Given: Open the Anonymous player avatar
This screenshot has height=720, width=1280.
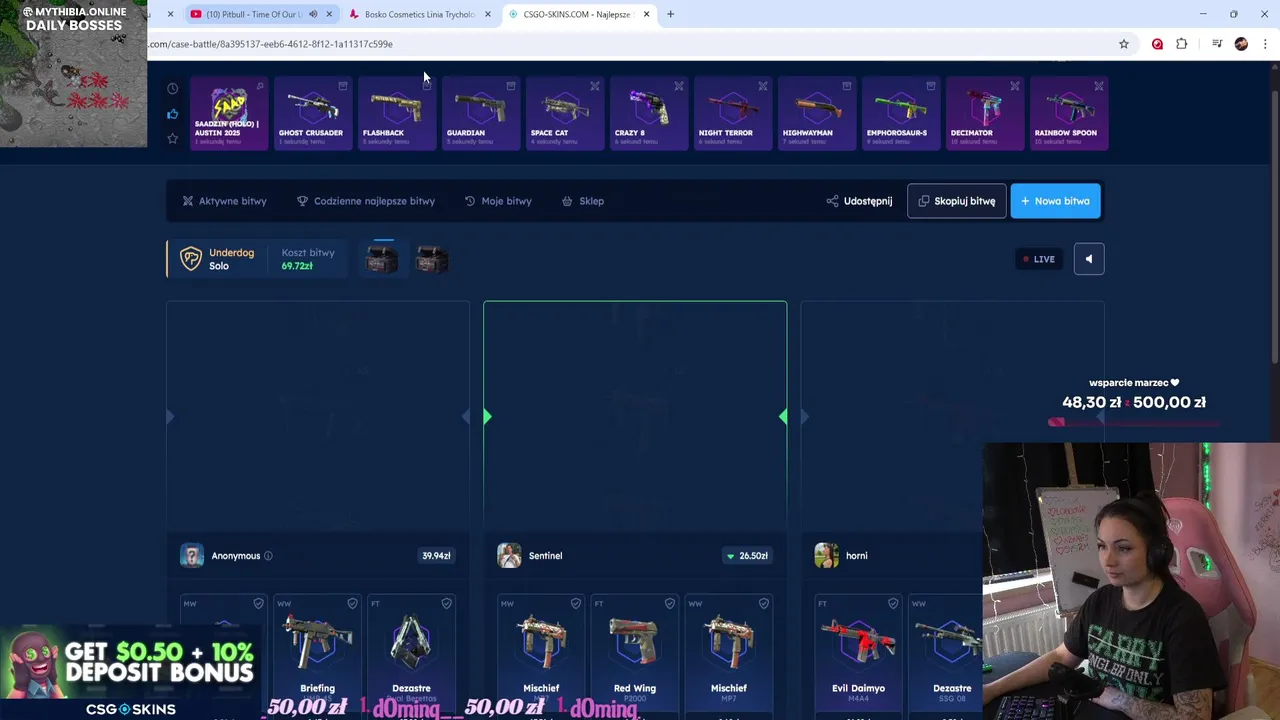Looking at the screenshot, I should coord(192,556).
